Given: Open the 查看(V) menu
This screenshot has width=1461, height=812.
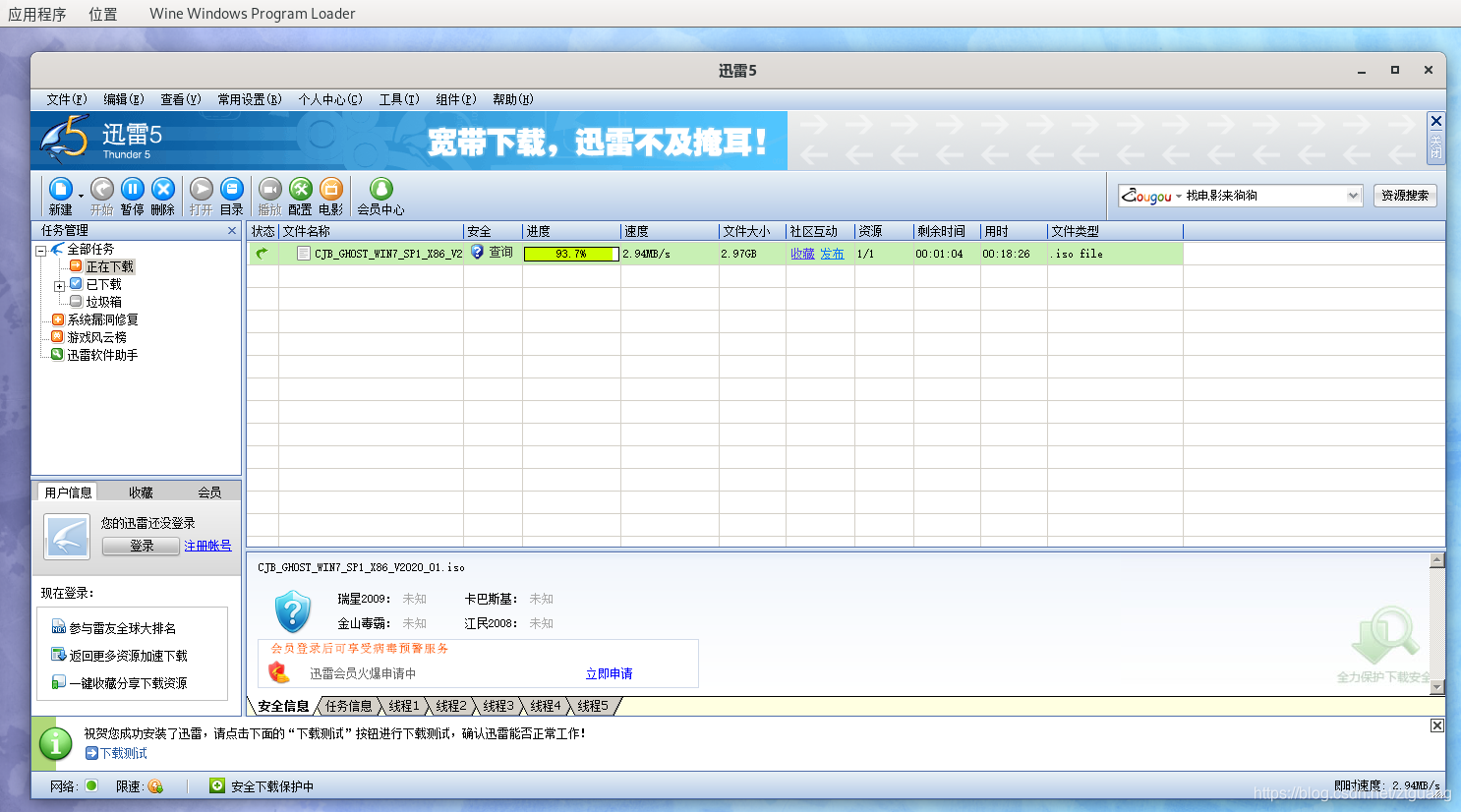Looking at the screenshot, I should click(181, 99).
